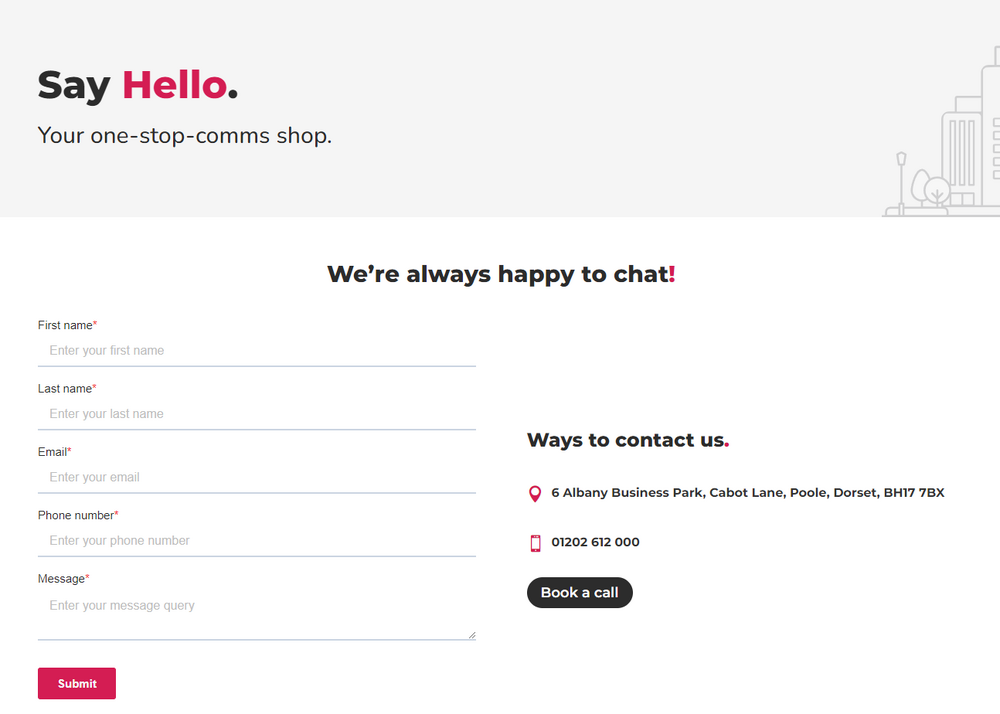Focus the First name input field
This screenshot has width=1000, height=714.
point(256,351)
